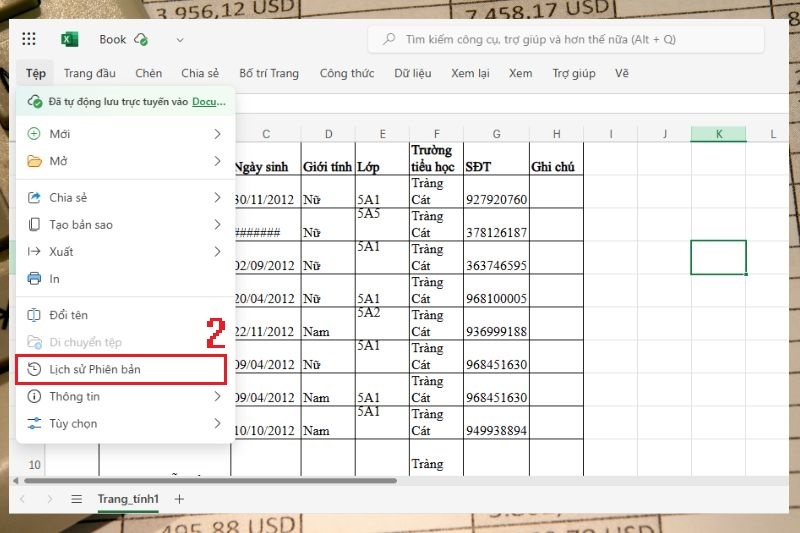Click the Chia sẻ share icon in the menu
This screenshot has width=800, height=533.
click(x=34, y=197)
